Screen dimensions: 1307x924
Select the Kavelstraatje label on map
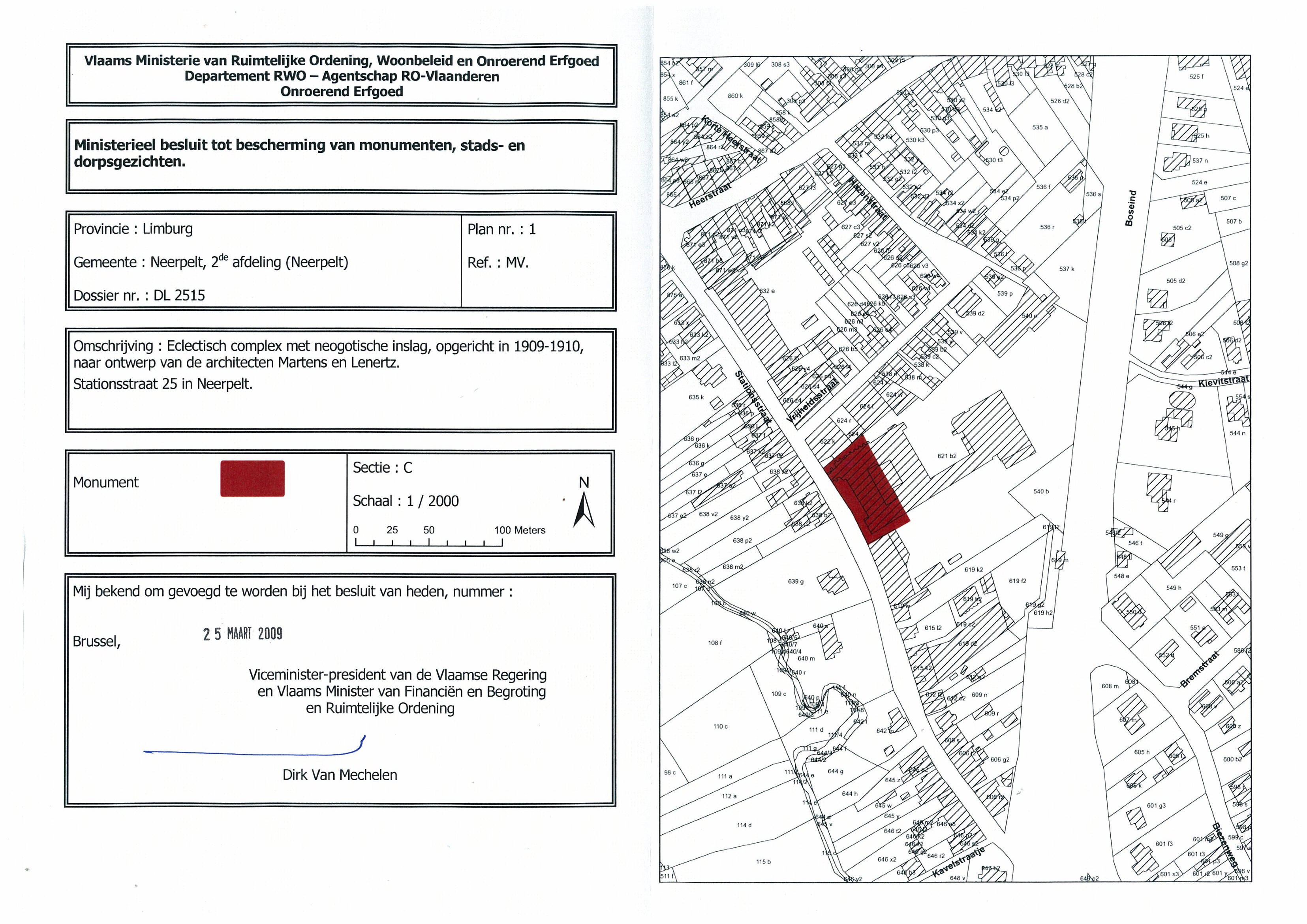[959, 863]
